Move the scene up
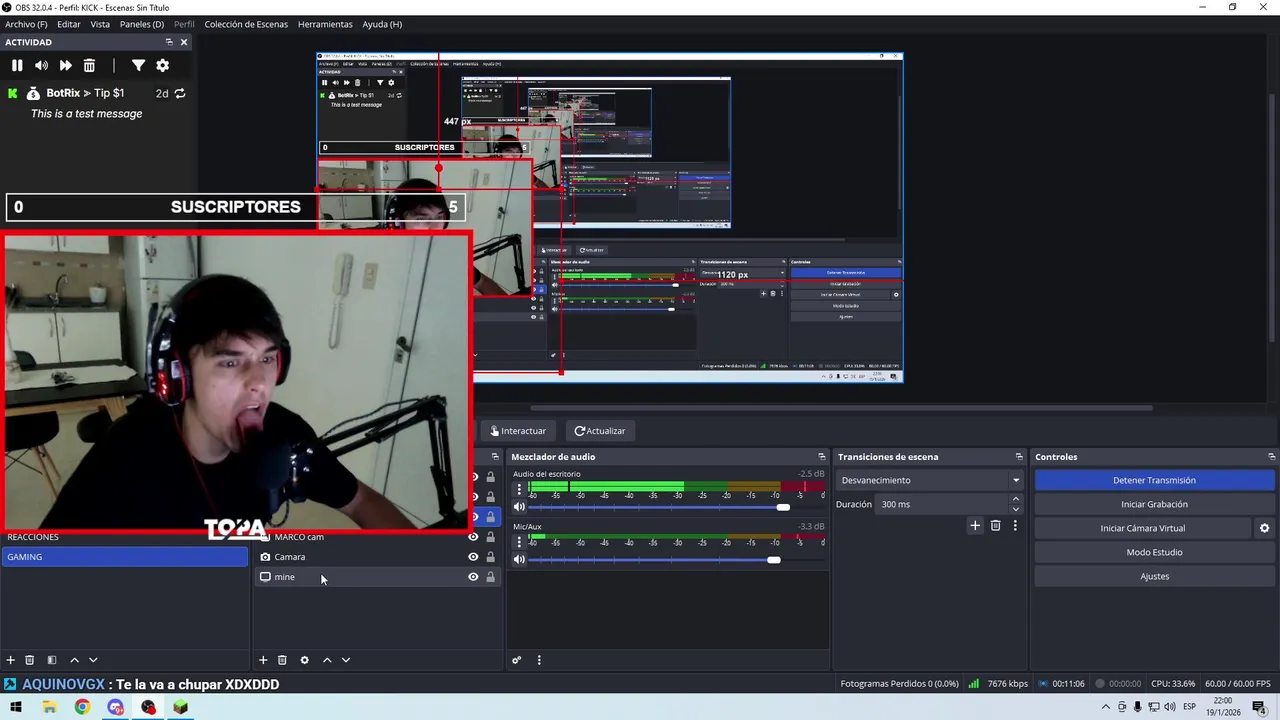 [74, 660]
